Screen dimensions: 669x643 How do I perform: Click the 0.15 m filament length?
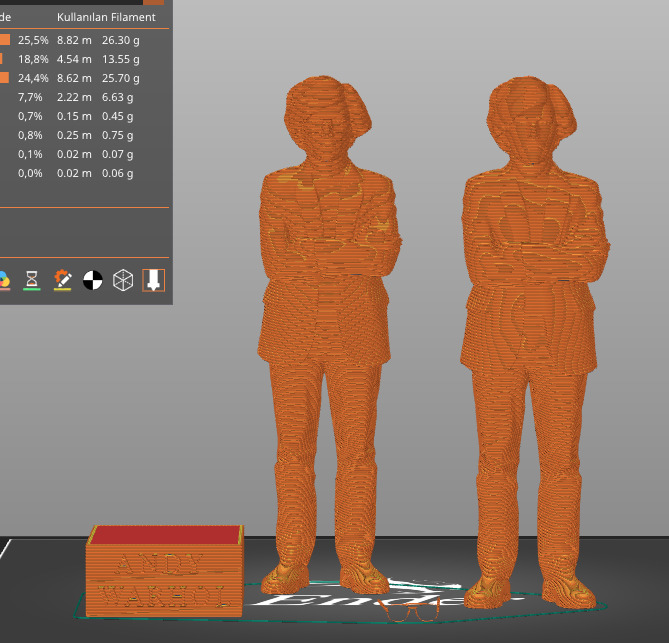pyautogui.click(x=74, y=116)
